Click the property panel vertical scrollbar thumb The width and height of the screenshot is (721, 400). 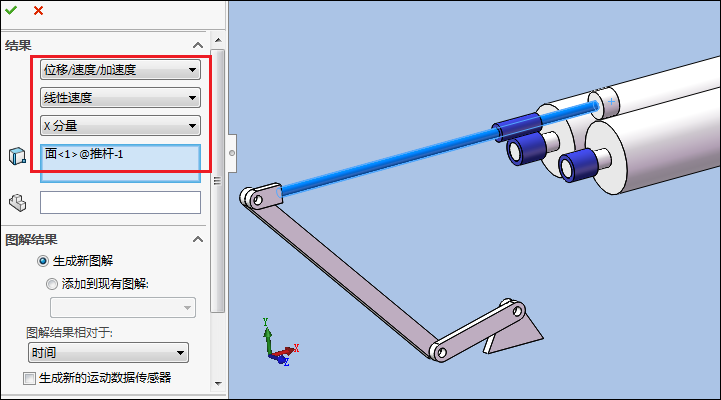pos(218,181)
